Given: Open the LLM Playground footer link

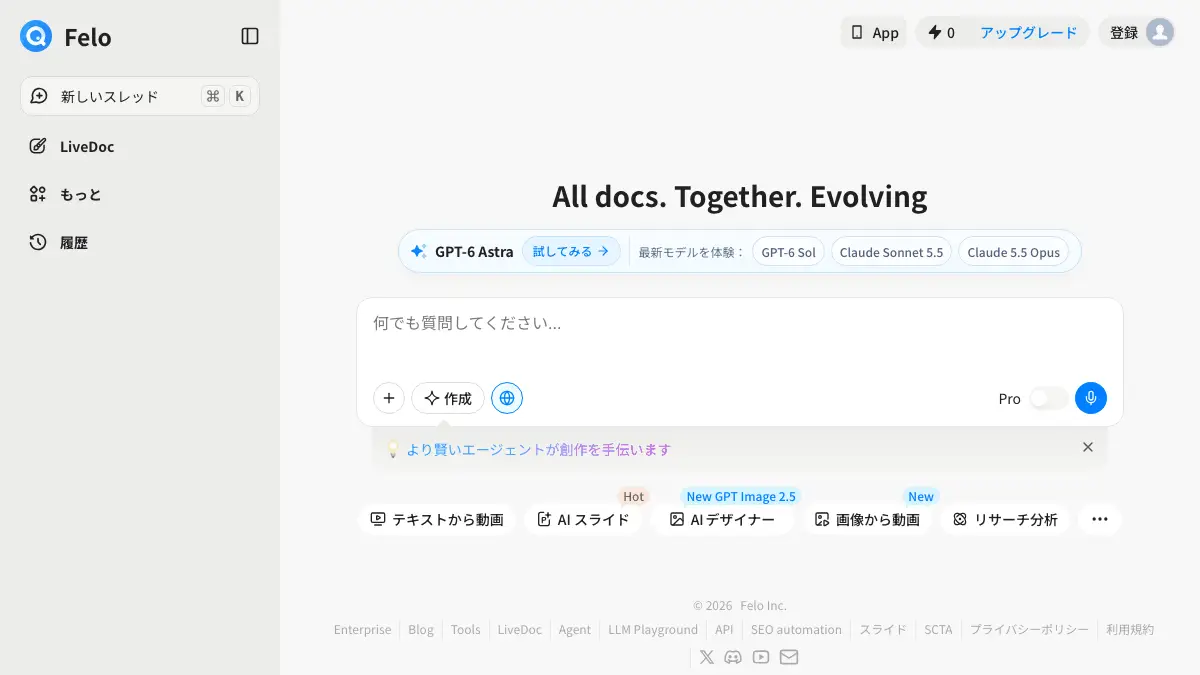Looking at the screenshot, I should 653,630.
